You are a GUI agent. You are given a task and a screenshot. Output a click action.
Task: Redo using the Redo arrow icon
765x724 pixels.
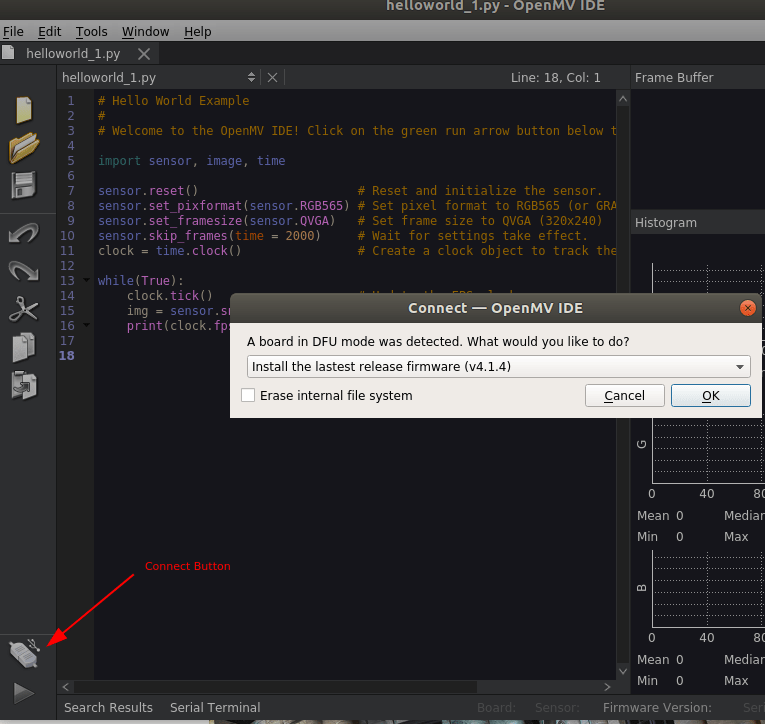coord(23,271)
